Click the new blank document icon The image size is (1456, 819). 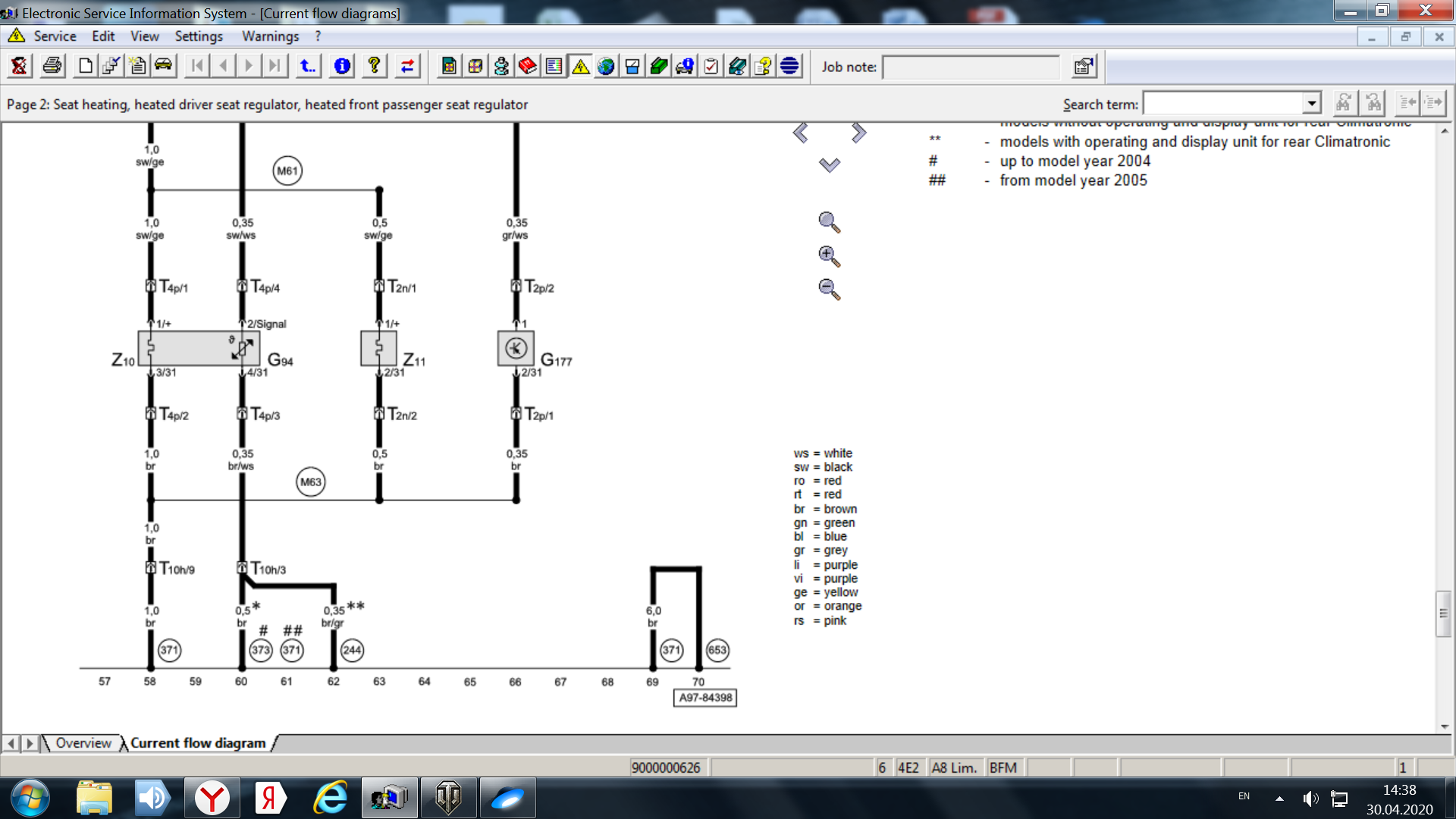pos(86,66)
